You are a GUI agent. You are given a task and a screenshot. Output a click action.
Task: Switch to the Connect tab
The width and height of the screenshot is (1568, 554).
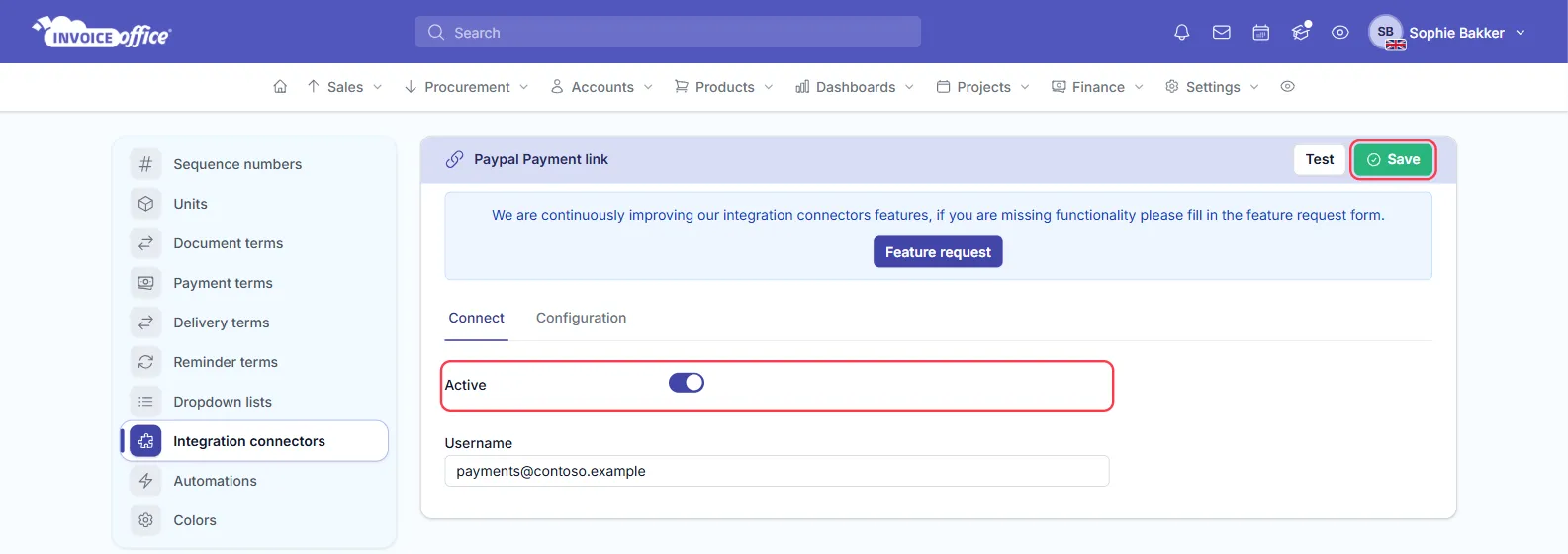pos(476,318)
